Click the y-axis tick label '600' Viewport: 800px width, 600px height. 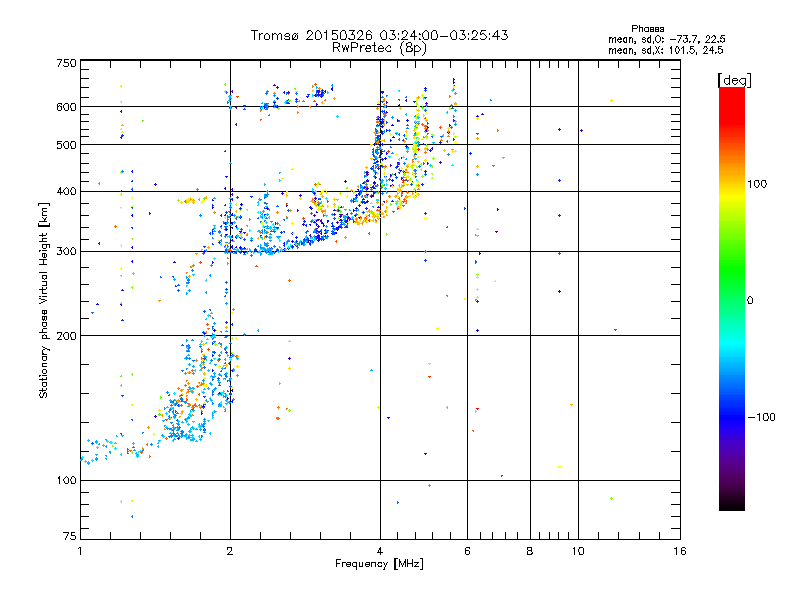coord(66,107)
